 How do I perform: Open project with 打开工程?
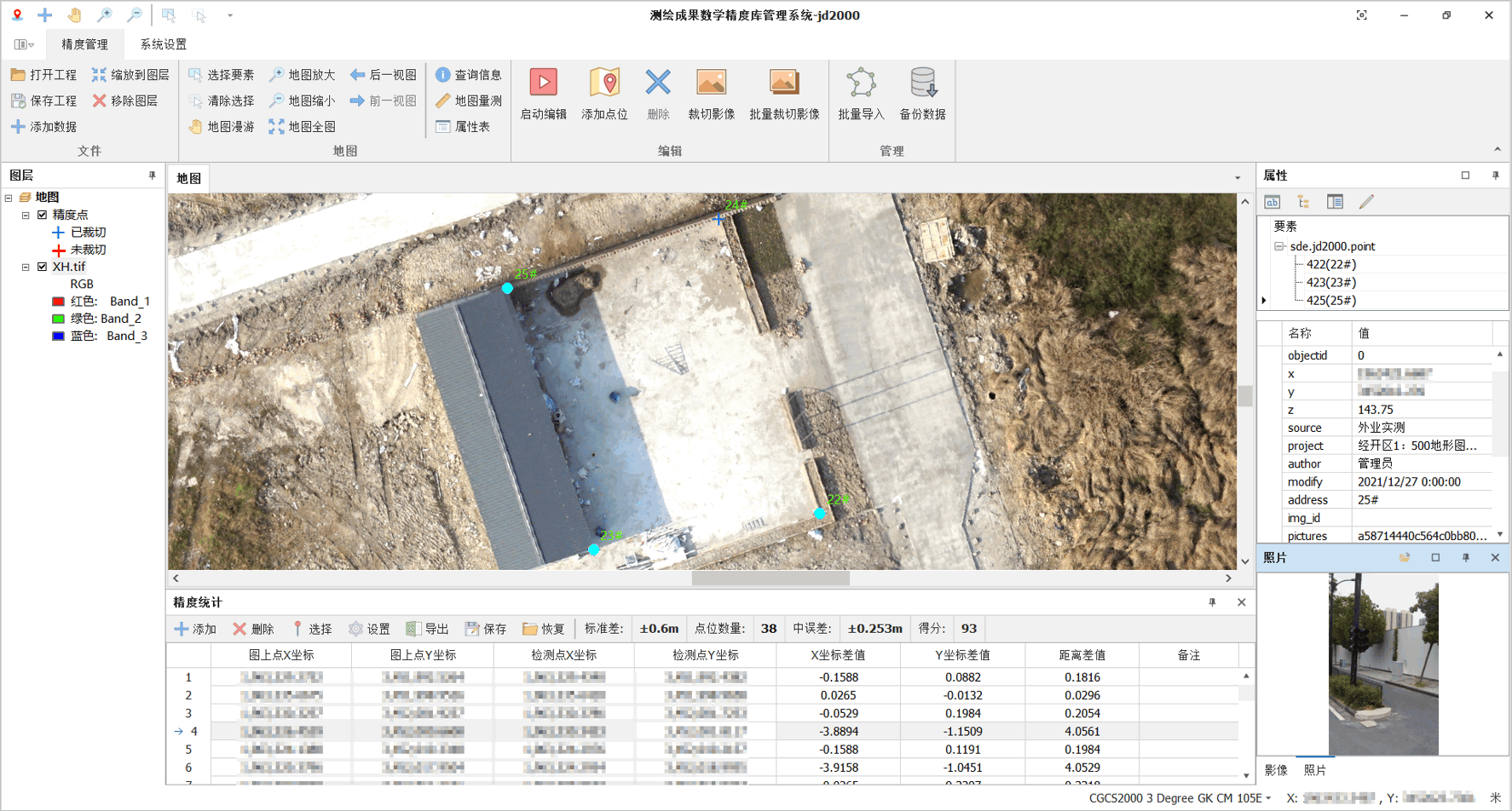tap(43, 75)
